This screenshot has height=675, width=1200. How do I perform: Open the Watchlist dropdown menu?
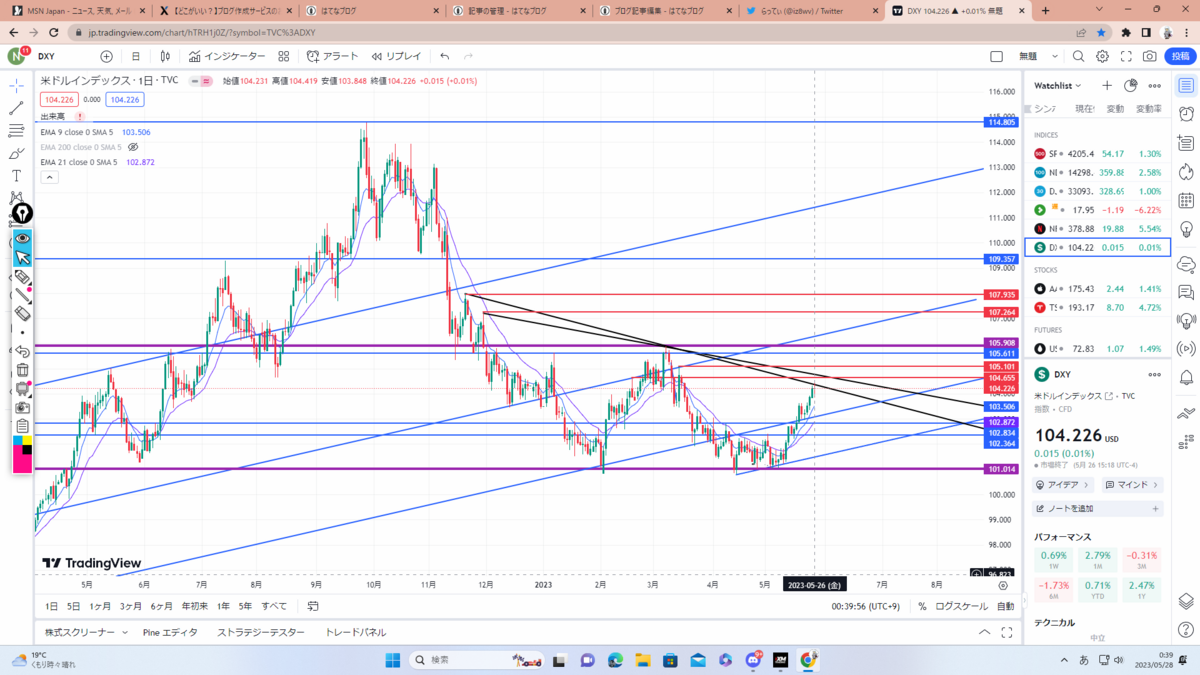pyautogui.click(x=1058, y=86)
